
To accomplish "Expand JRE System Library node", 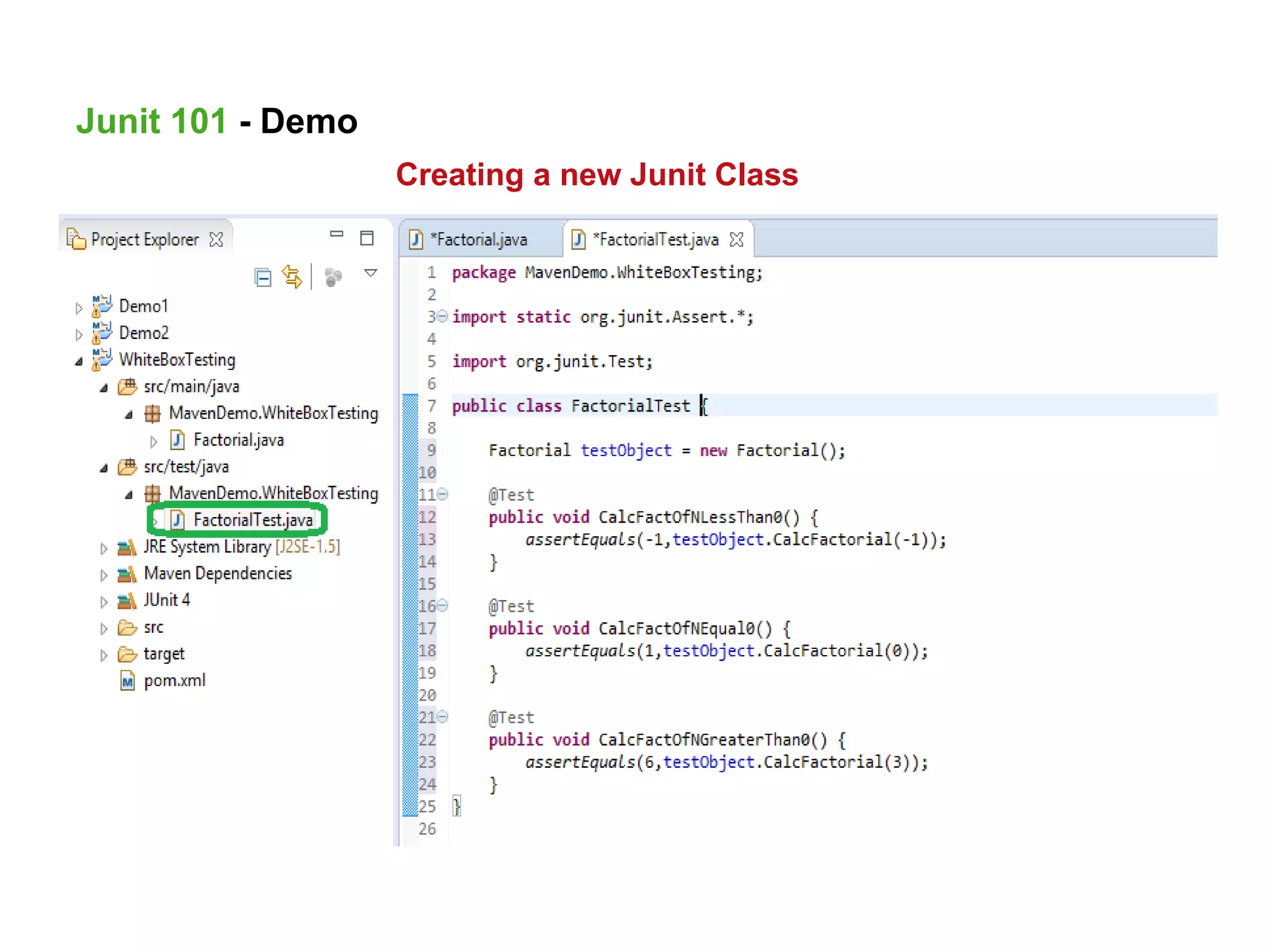I will tap(104, 549).
